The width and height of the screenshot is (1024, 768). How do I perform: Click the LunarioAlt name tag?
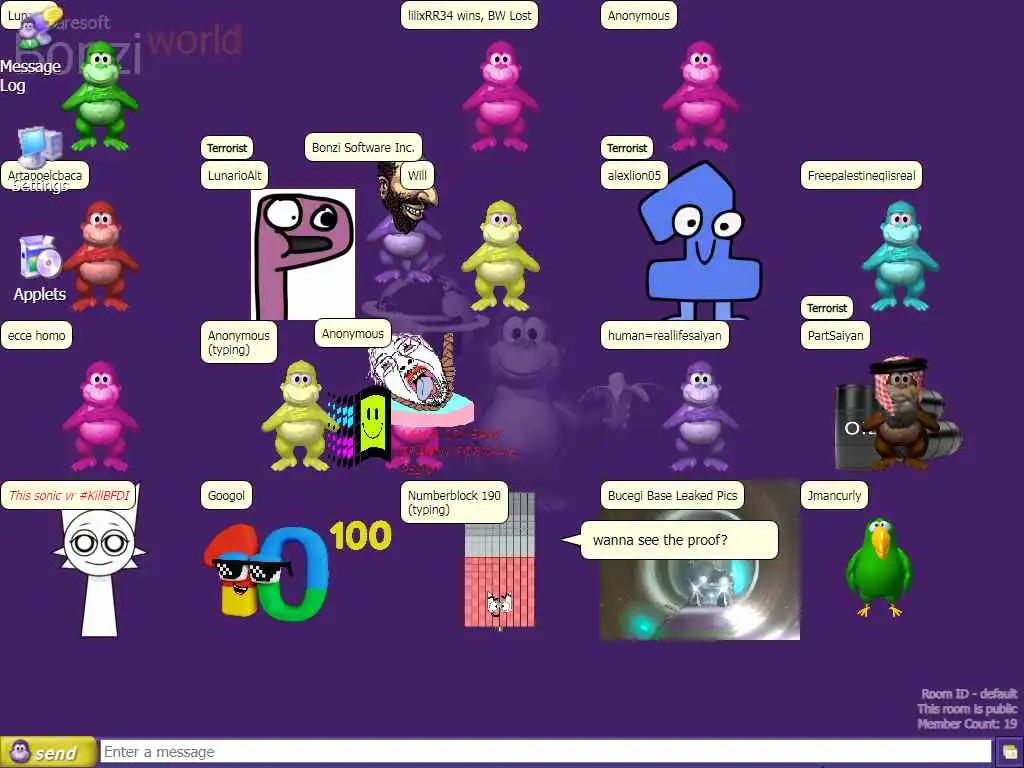pyautogui.click(x=234, y=175)
